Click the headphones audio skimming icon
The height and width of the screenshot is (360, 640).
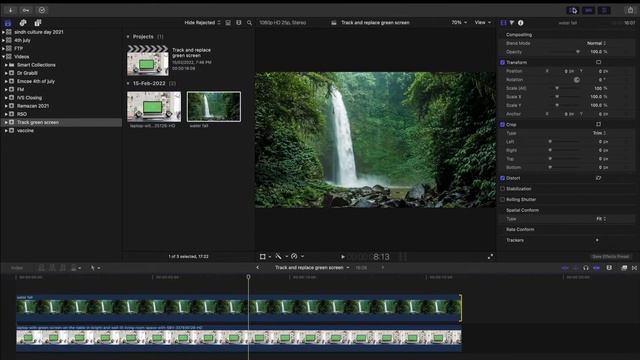click(586, 268)
